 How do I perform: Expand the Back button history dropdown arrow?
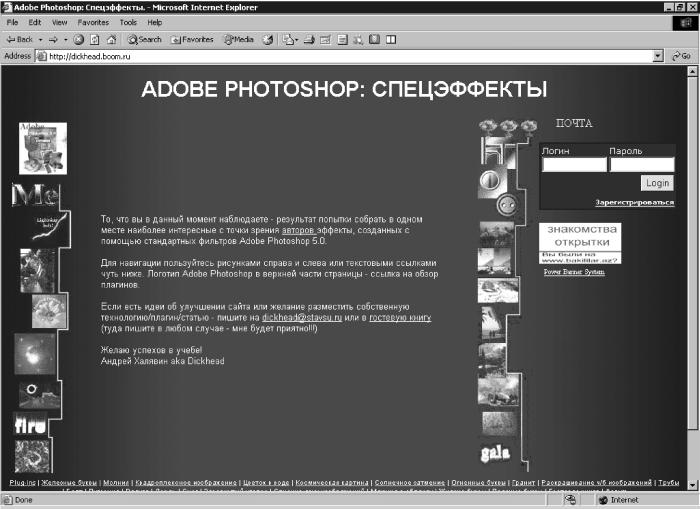point(40,40)
